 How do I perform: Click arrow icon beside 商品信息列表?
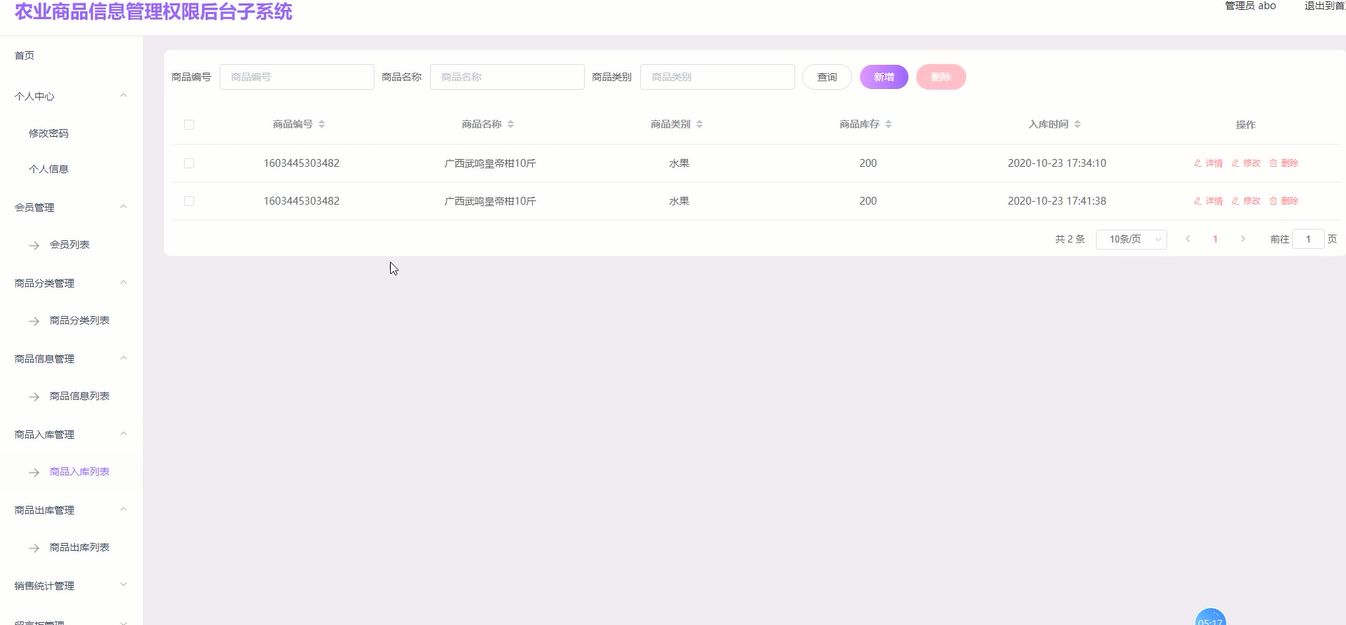[x=34, y=397]
